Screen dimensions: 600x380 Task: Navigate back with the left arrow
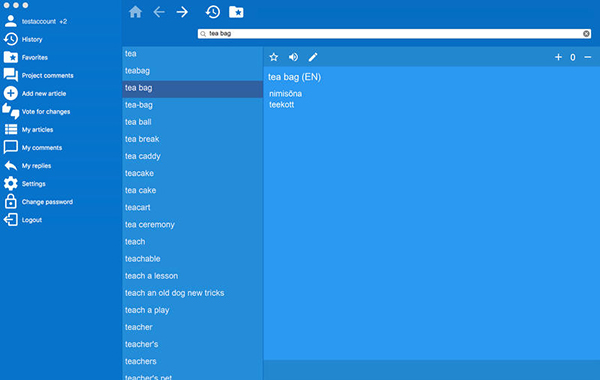pyautogui.click(x=159, y=12)
